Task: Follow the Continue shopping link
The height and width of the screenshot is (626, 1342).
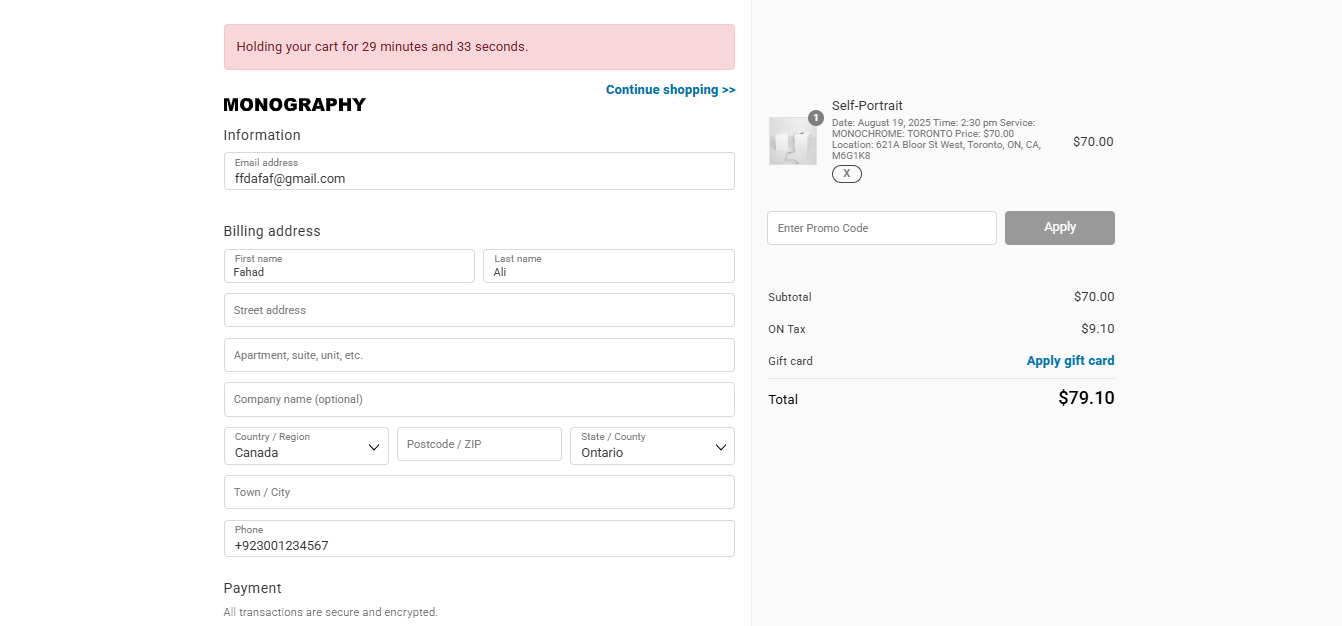Action: click(x=670, y=90)
